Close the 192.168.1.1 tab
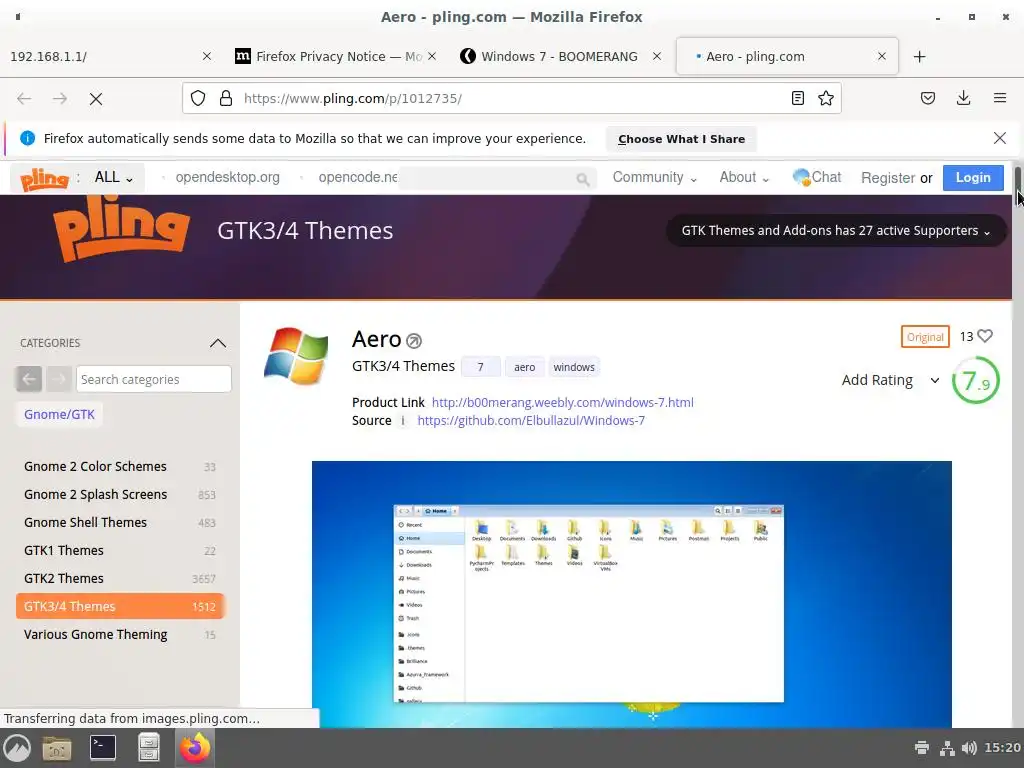Image resolution: width=1024 pixels, height=768 pixels. (x=206, y=57)
